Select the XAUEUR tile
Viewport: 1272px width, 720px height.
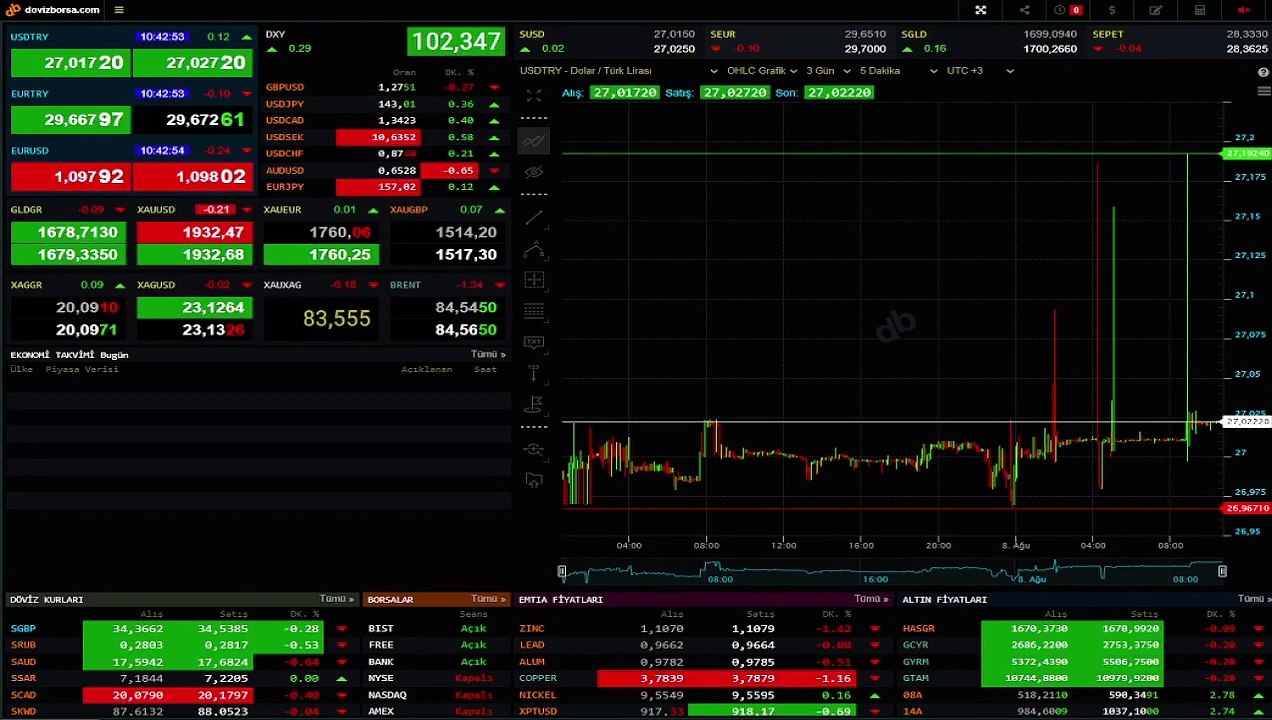(x=320, y=233)
